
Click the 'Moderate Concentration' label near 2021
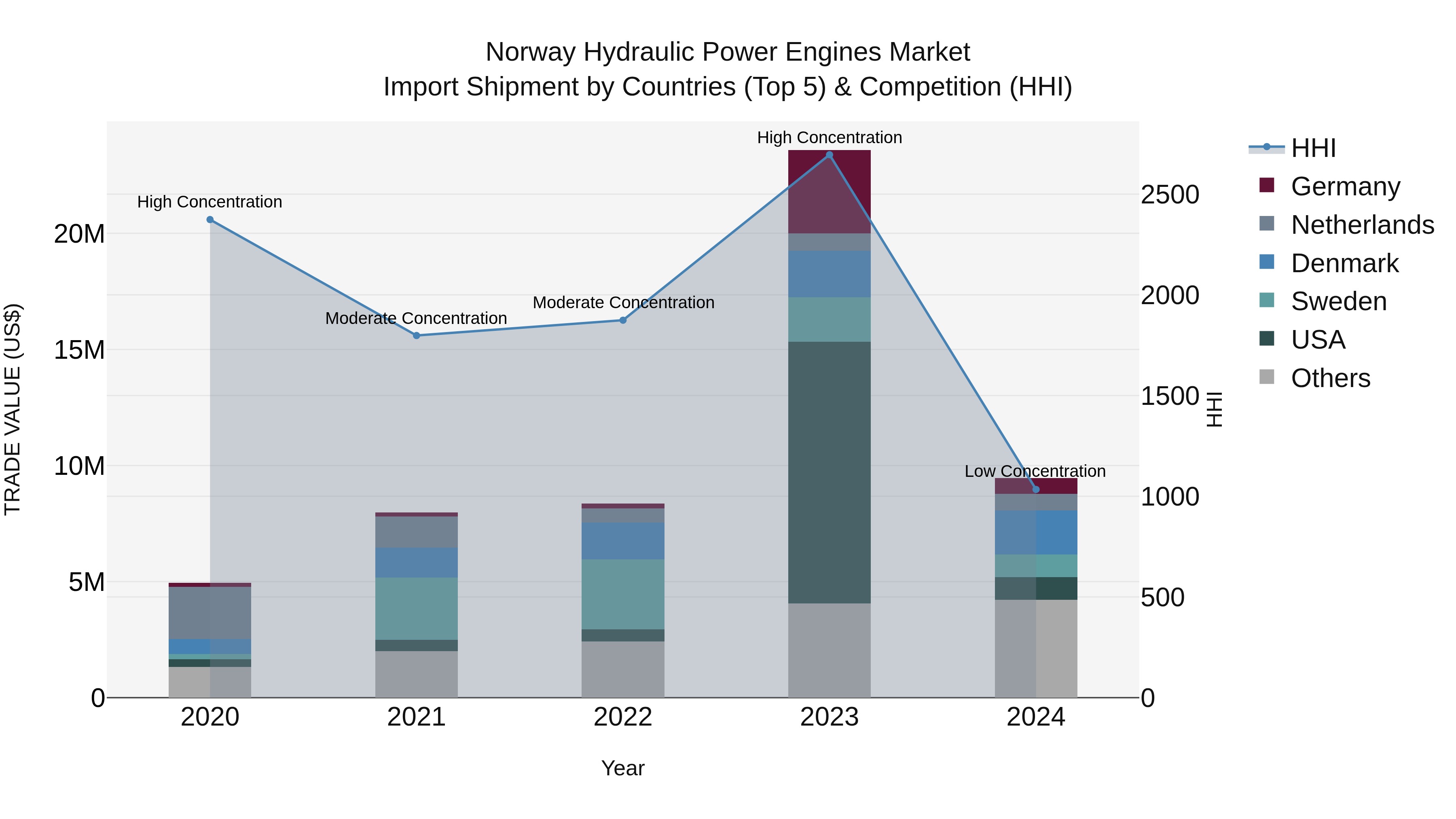click(416, 318)
